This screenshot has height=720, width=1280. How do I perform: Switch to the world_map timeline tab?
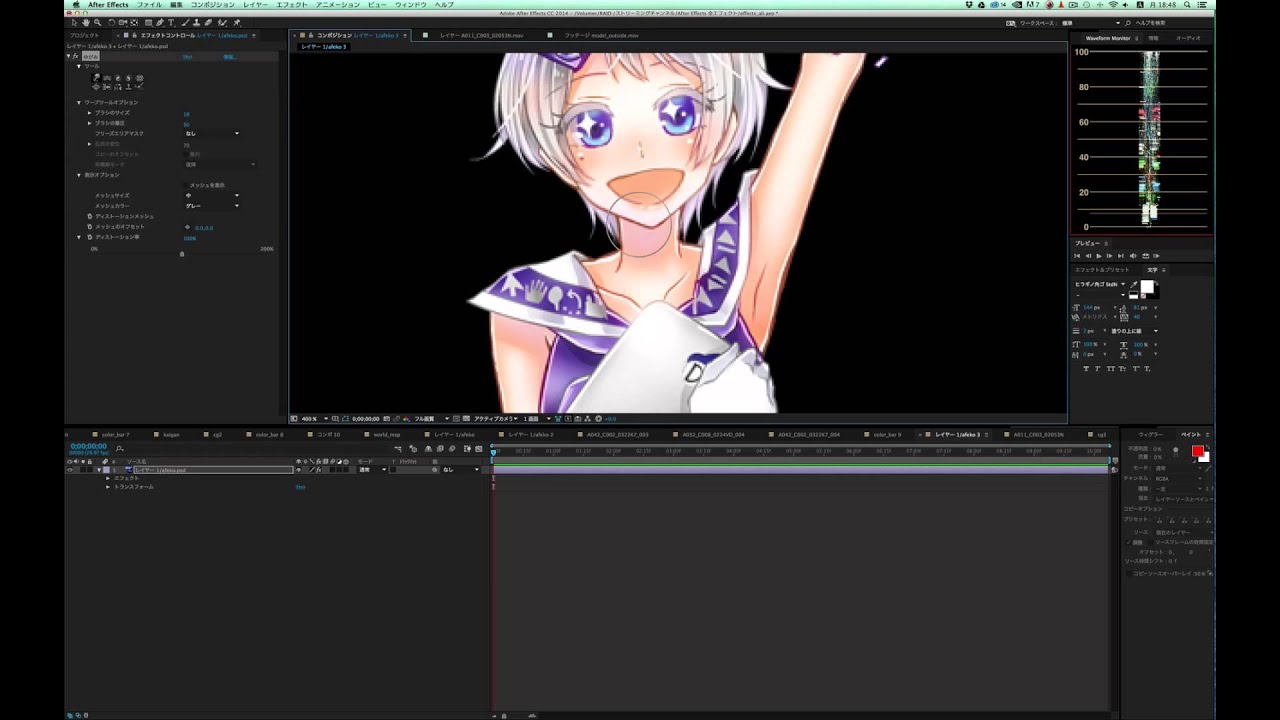[387, 435]
